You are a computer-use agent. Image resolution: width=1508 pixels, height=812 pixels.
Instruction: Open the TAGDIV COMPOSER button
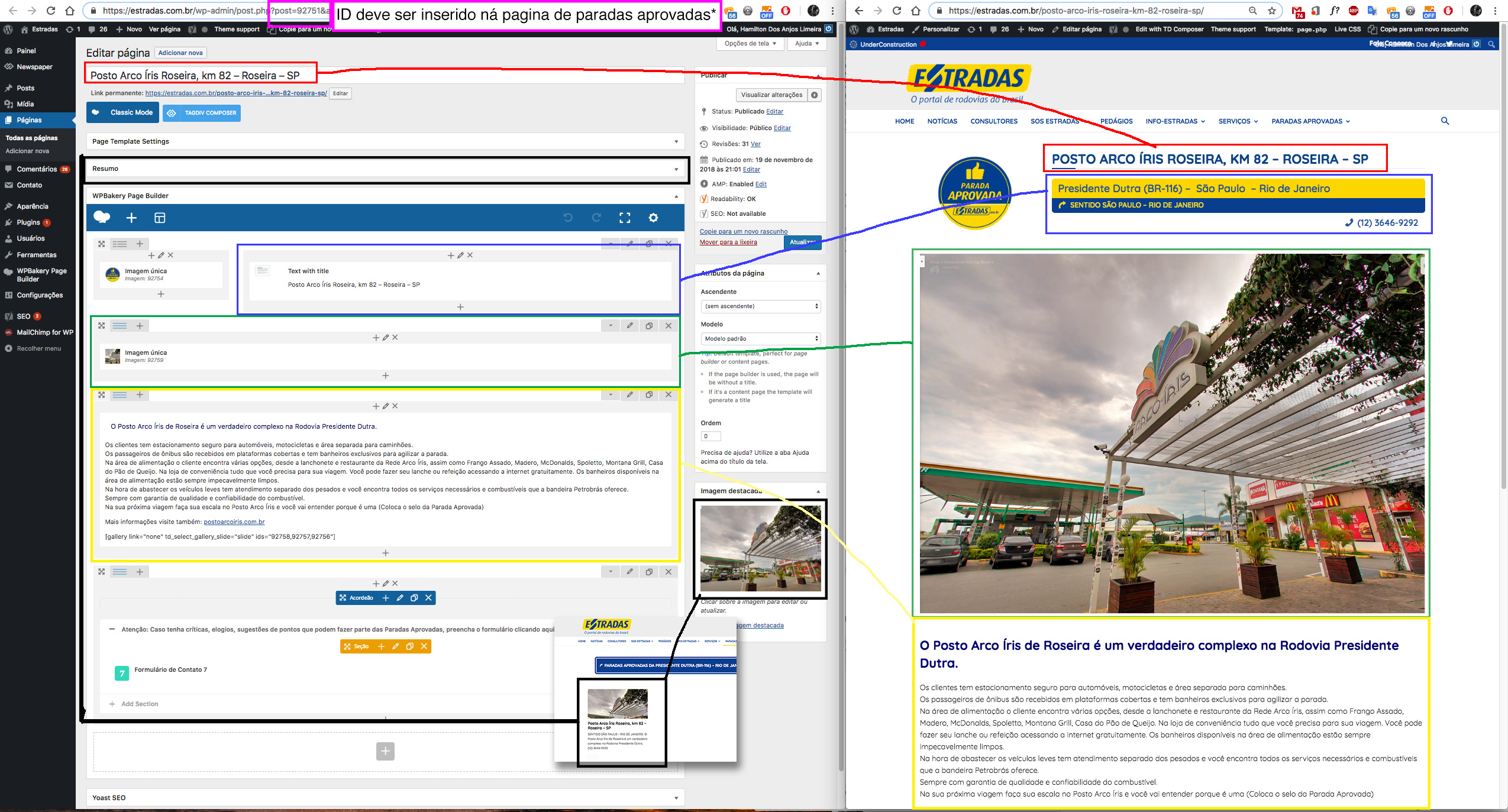[x=202, y=112]
